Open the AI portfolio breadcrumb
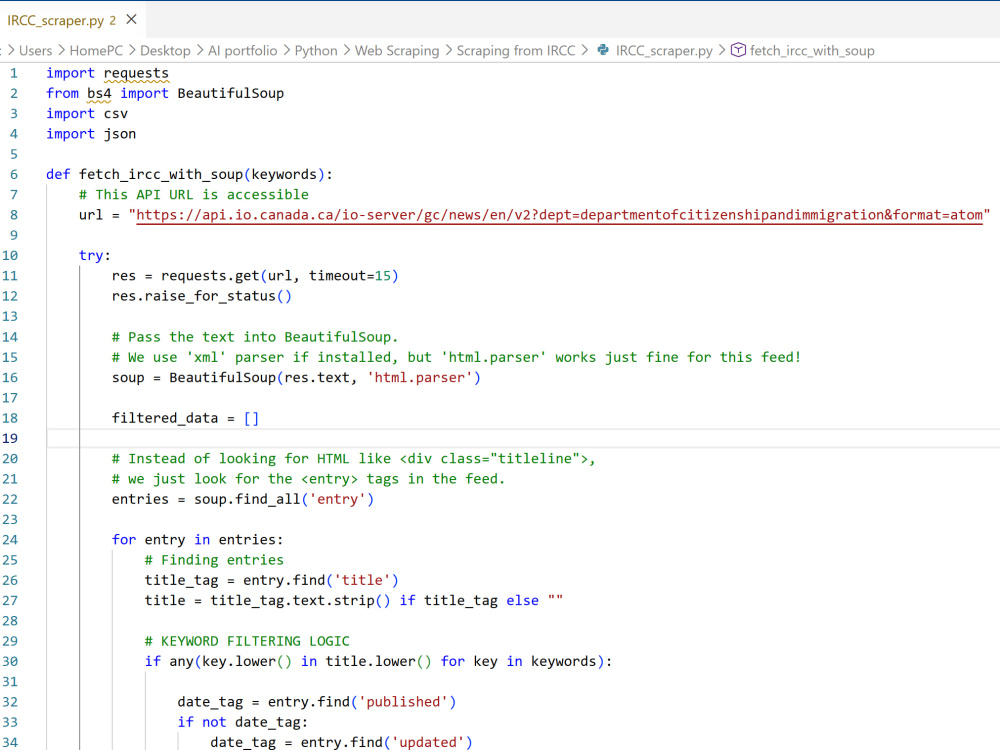This screenshot has height=750, width=1000. click(x=242, y=51)
